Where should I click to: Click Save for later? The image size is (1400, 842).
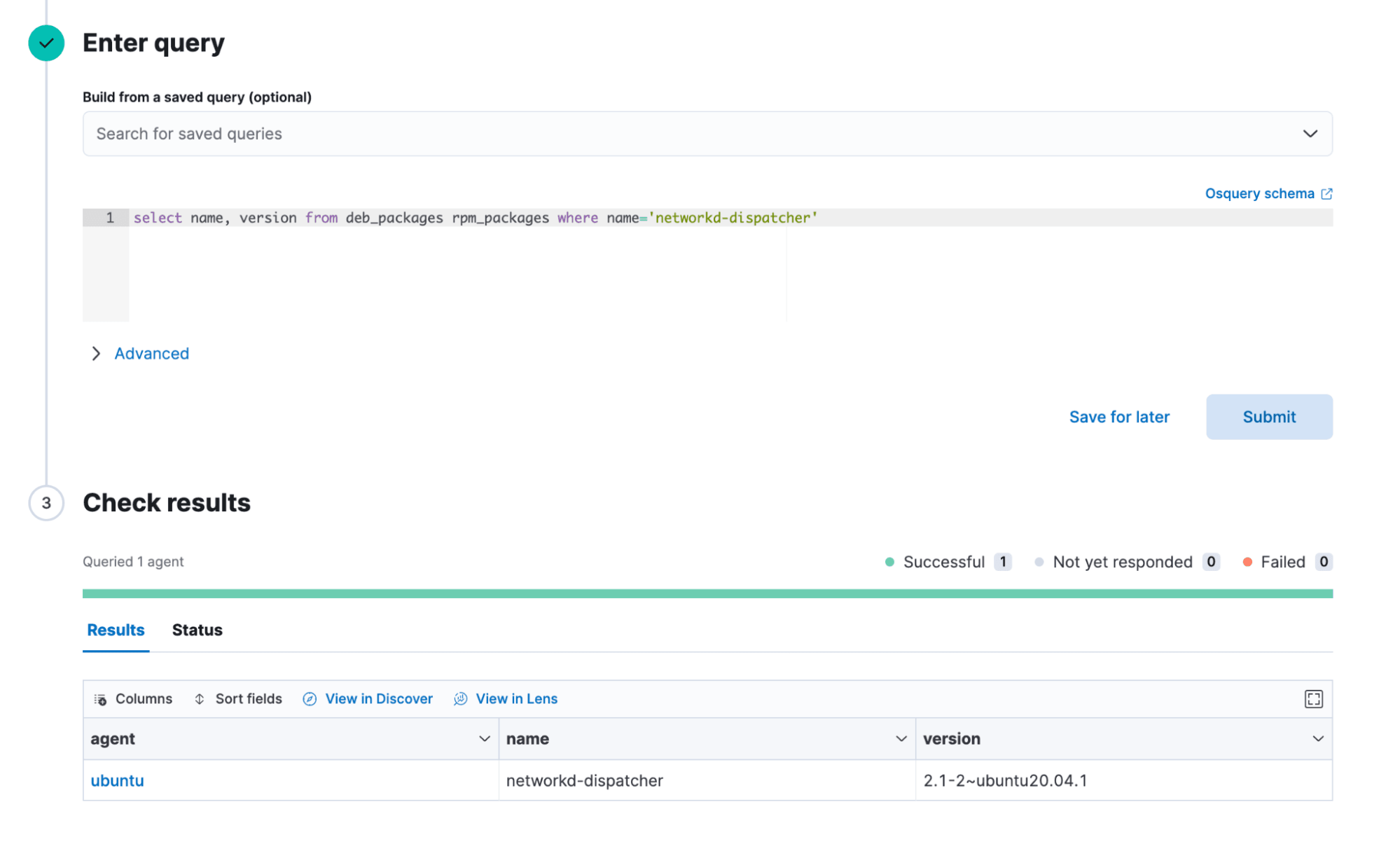tap(1118, 417)
